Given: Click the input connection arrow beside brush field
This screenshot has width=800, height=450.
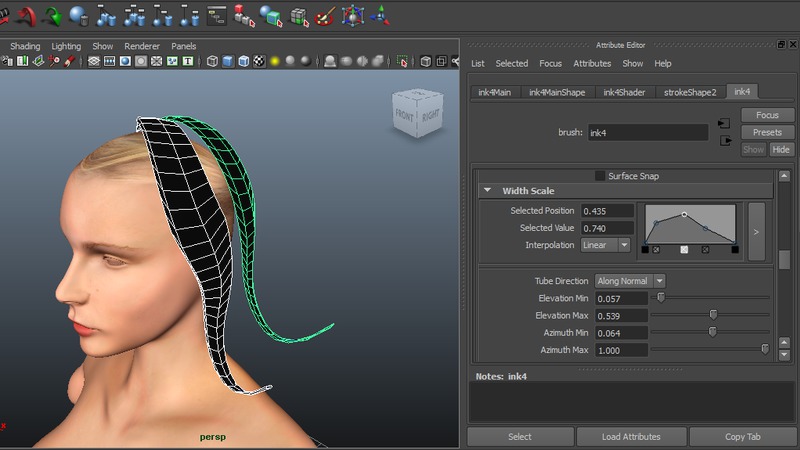Looking at the screenshot, I should pyautogui.click(x=724, y=124).
